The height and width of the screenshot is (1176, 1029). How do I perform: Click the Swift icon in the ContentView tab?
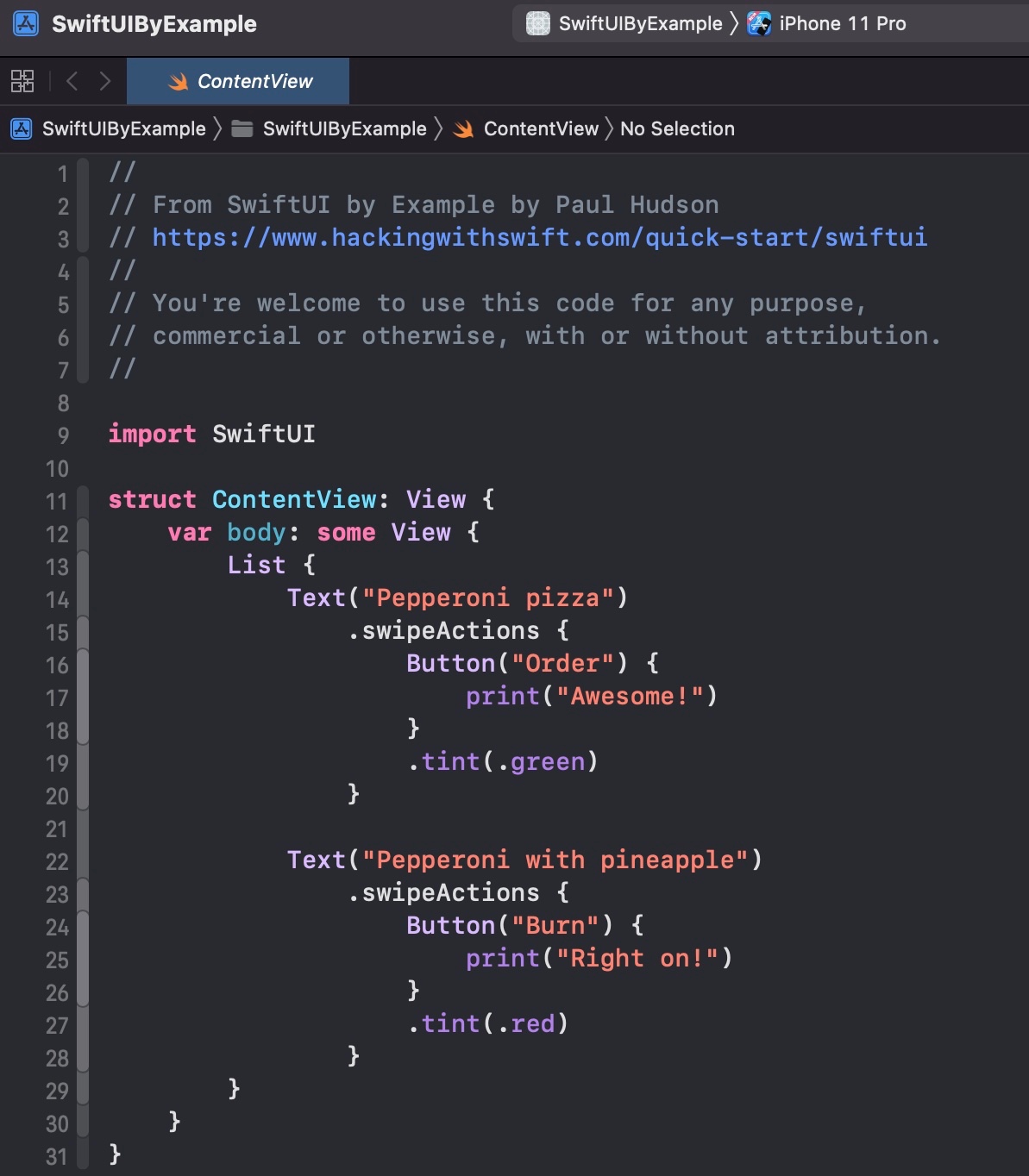(x=179, y=82)
